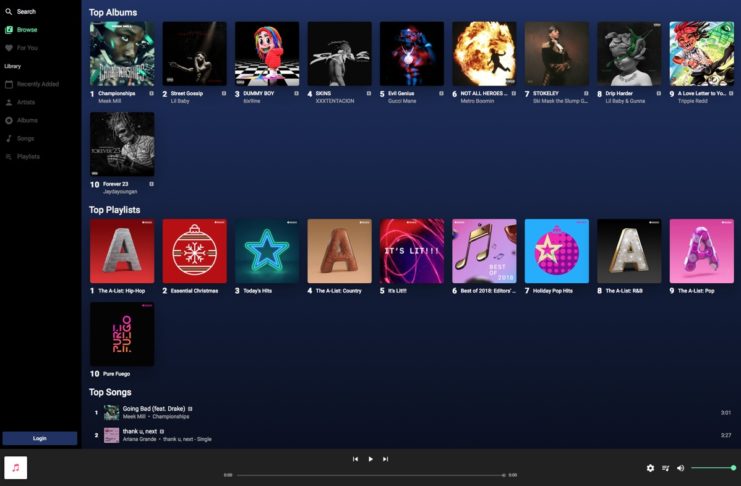Open the Forever 23 album cover

click(x=122, y=144)
